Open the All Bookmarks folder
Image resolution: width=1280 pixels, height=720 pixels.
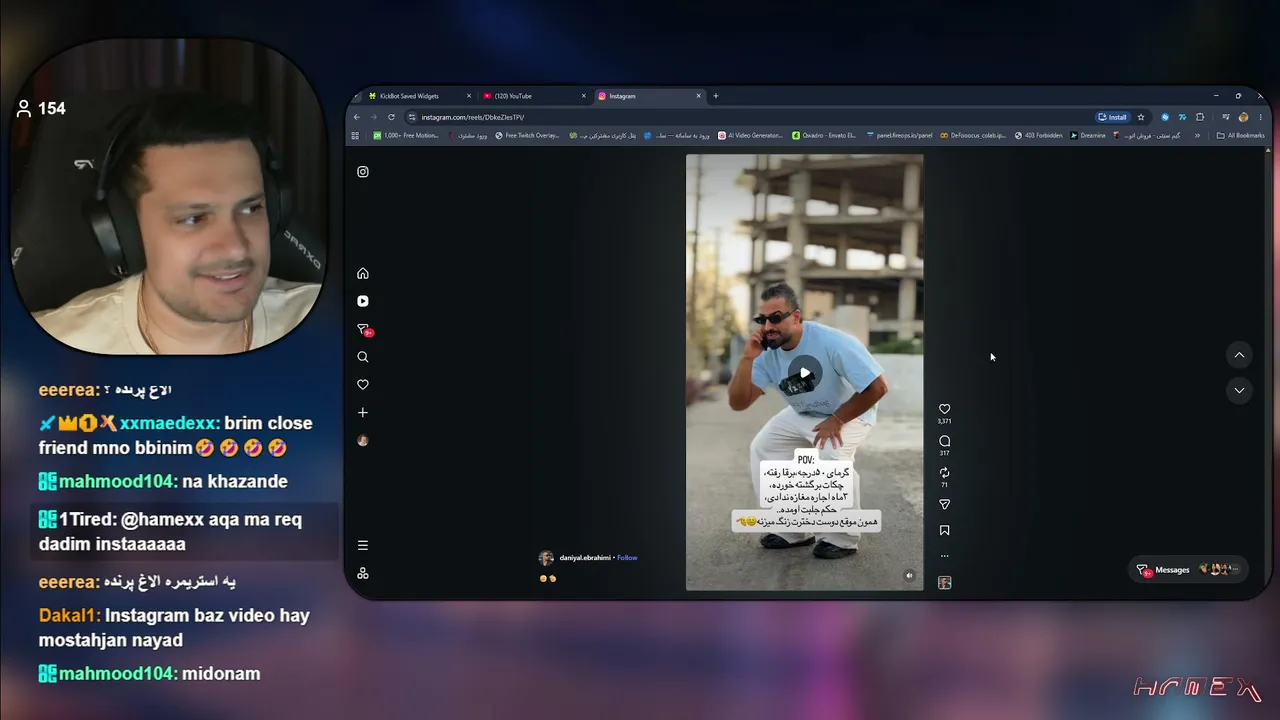click(x=1240, y=136)
